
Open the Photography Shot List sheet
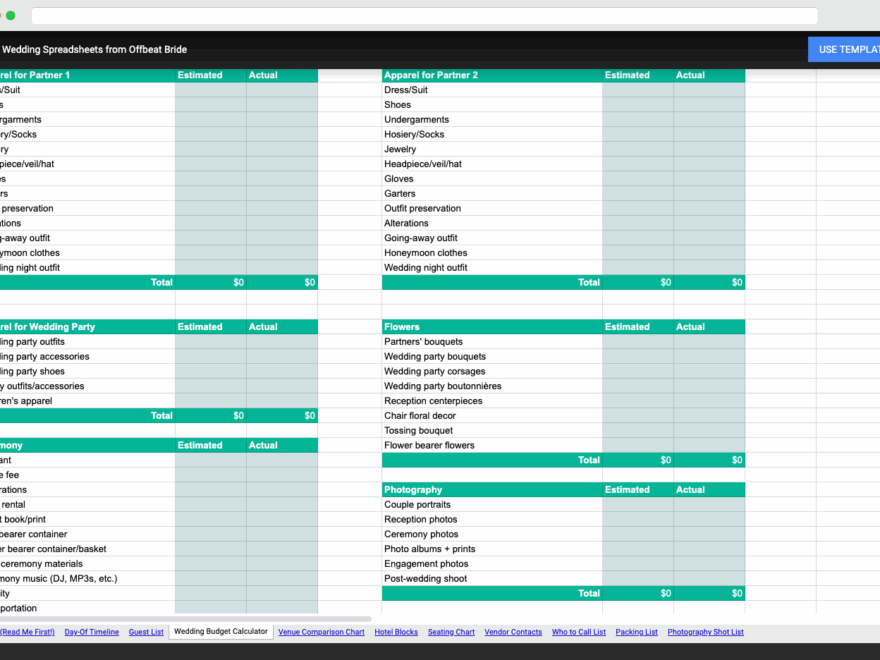[x=707, y=631]
